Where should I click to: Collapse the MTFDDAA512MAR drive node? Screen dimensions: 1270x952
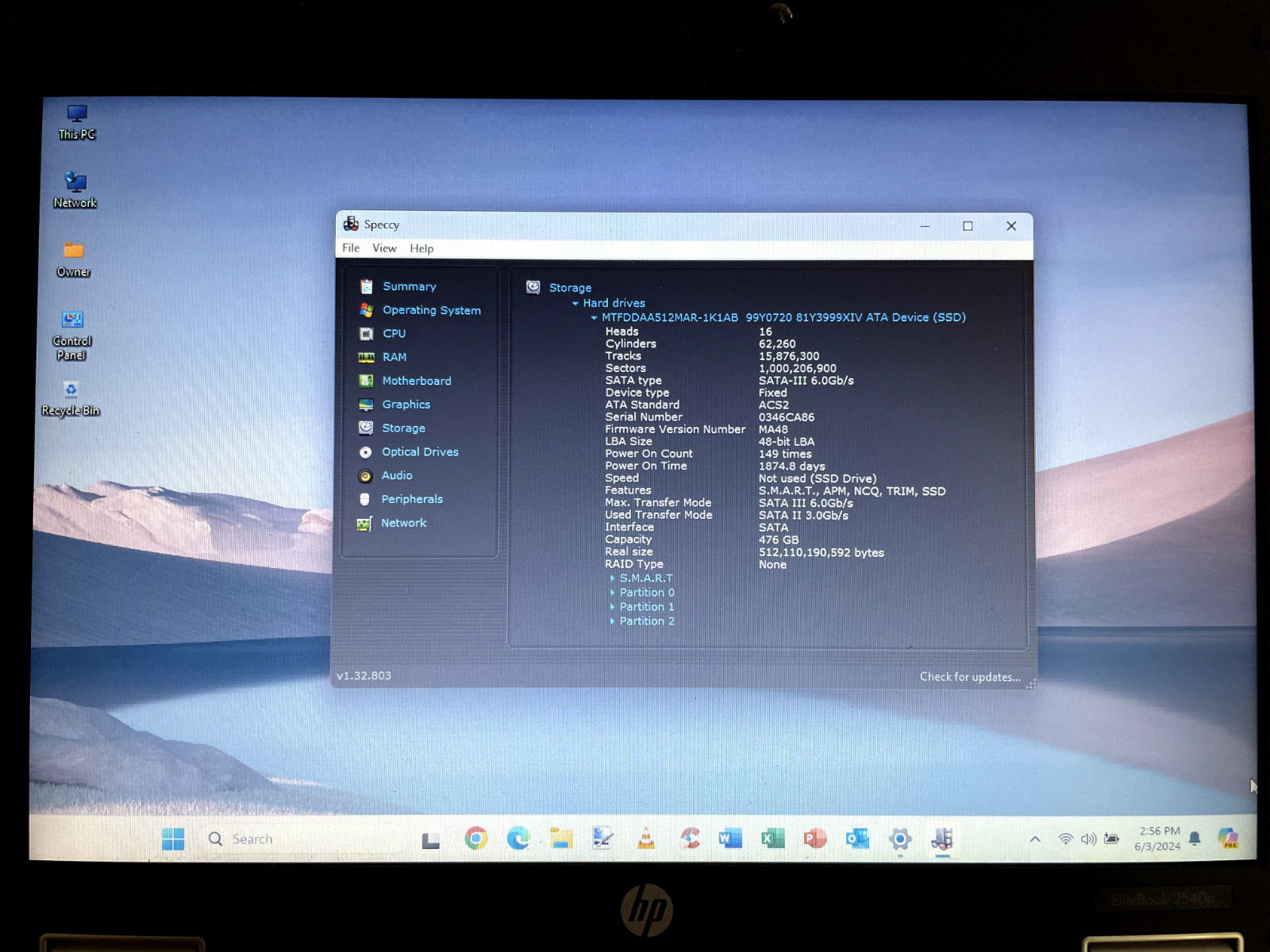594,317
